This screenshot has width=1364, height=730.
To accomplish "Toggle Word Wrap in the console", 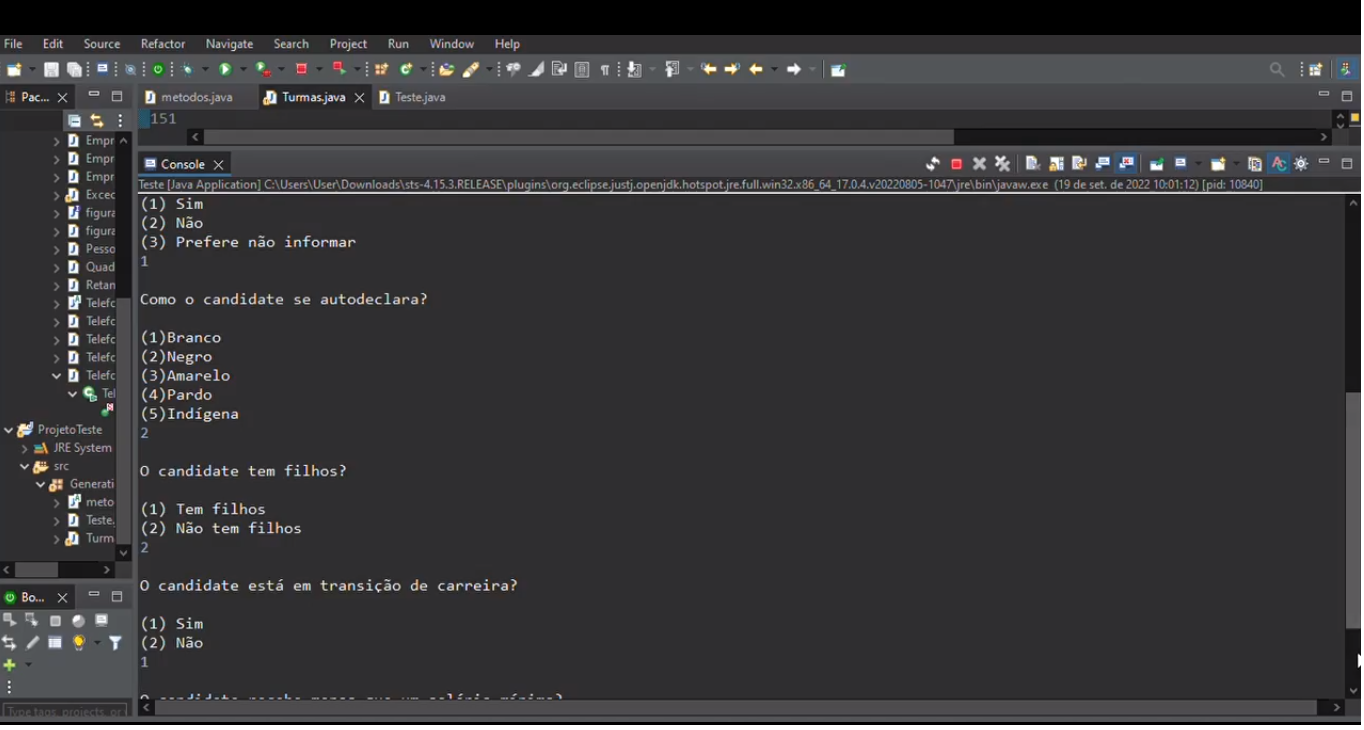I will (x=1078, y=163).
